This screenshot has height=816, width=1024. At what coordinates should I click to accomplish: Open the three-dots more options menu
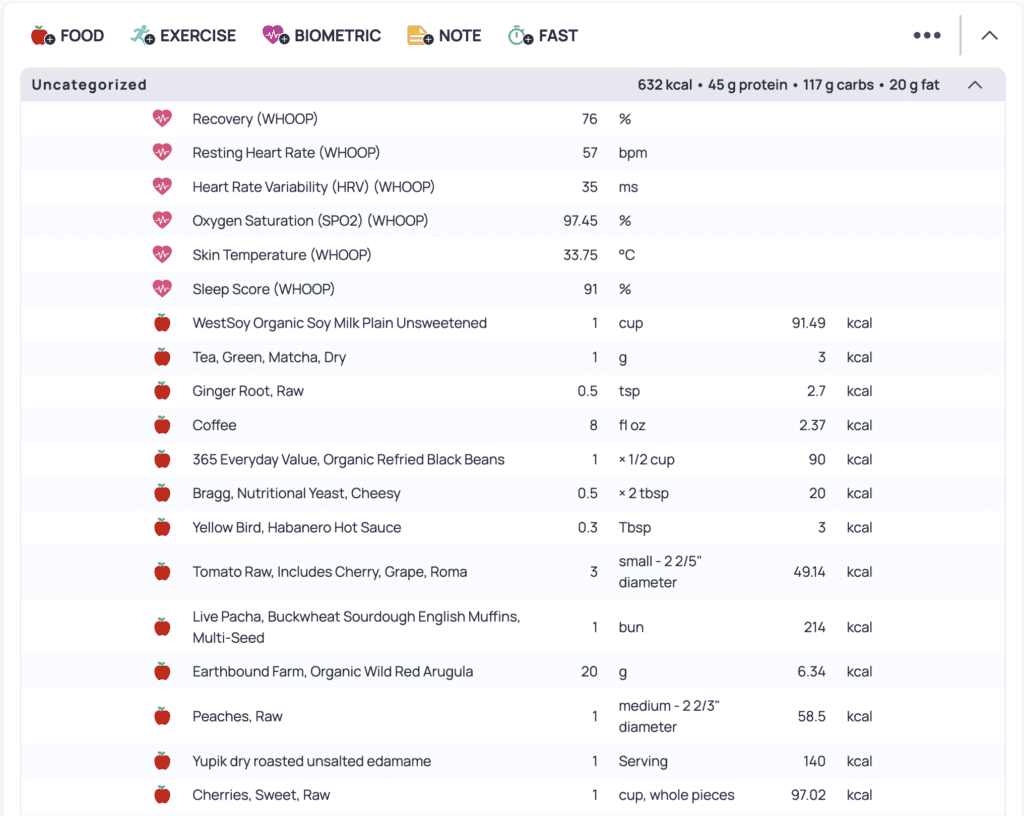(x=927, y=35)
